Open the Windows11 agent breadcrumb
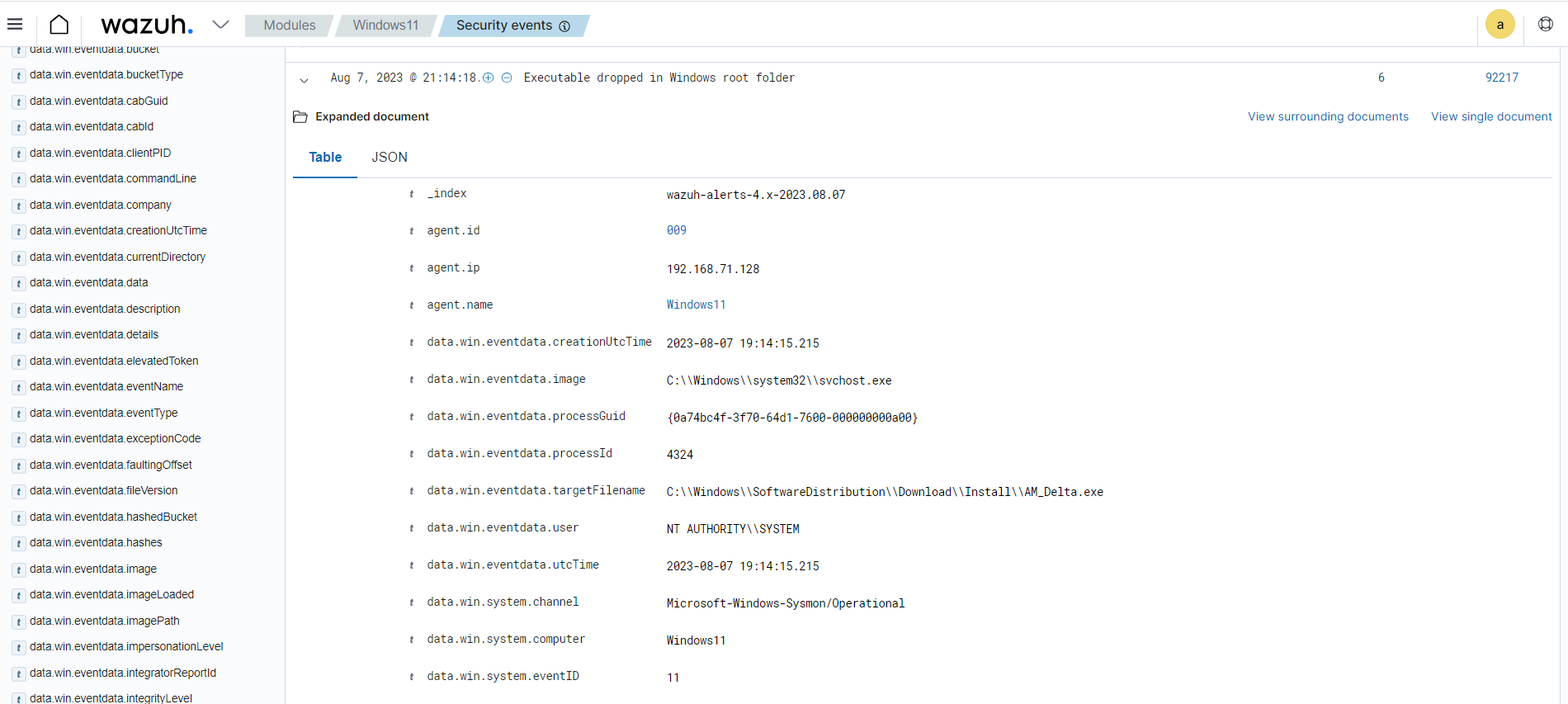The height and width of the screenshot is (704, 1568). click(385, 26)
